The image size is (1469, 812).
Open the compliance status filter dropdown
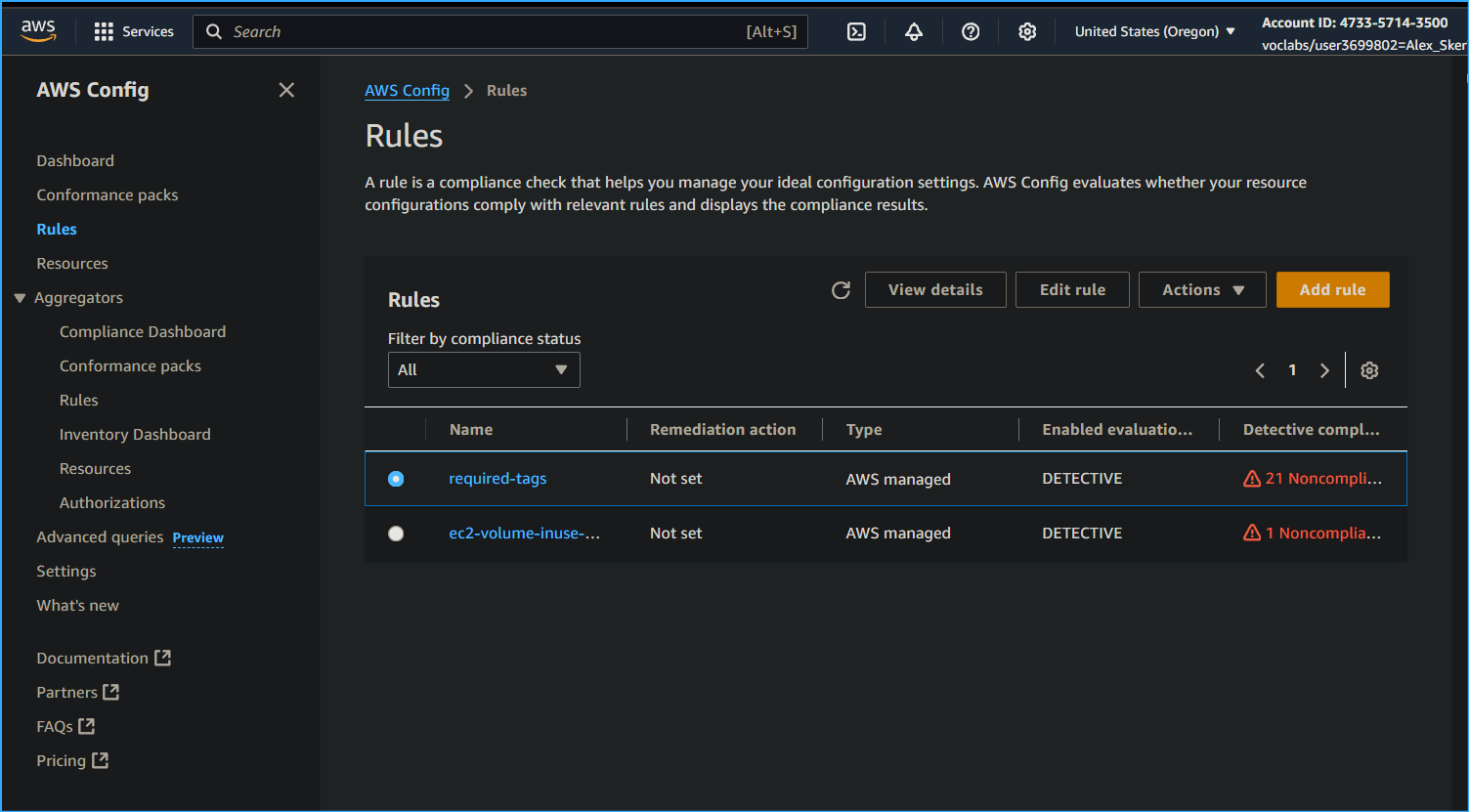[x=483, y=369]
